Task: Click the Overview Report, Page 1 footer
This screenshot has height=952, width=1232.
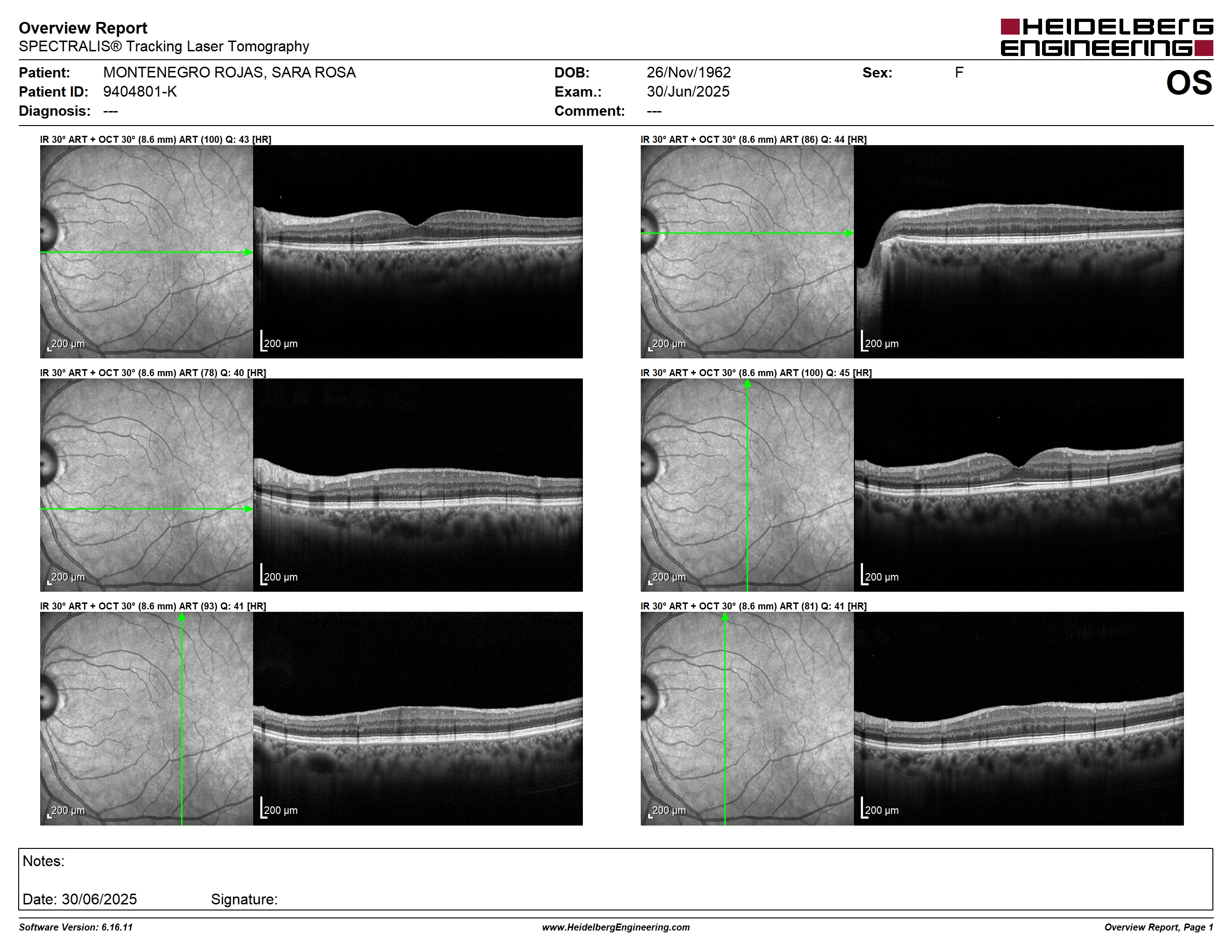Action: (1159, 927)
